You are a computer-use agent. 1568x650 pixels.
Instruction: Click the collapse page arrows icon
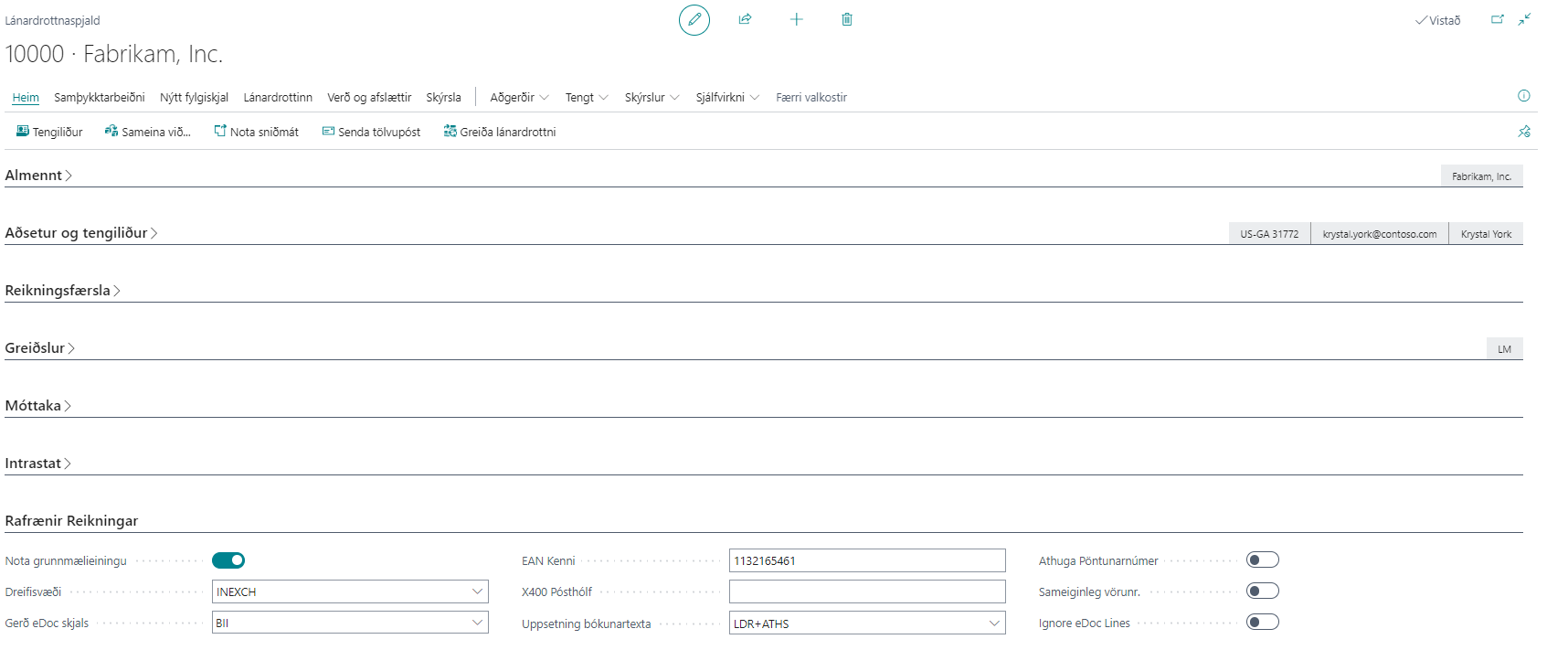coord(1524,19)
